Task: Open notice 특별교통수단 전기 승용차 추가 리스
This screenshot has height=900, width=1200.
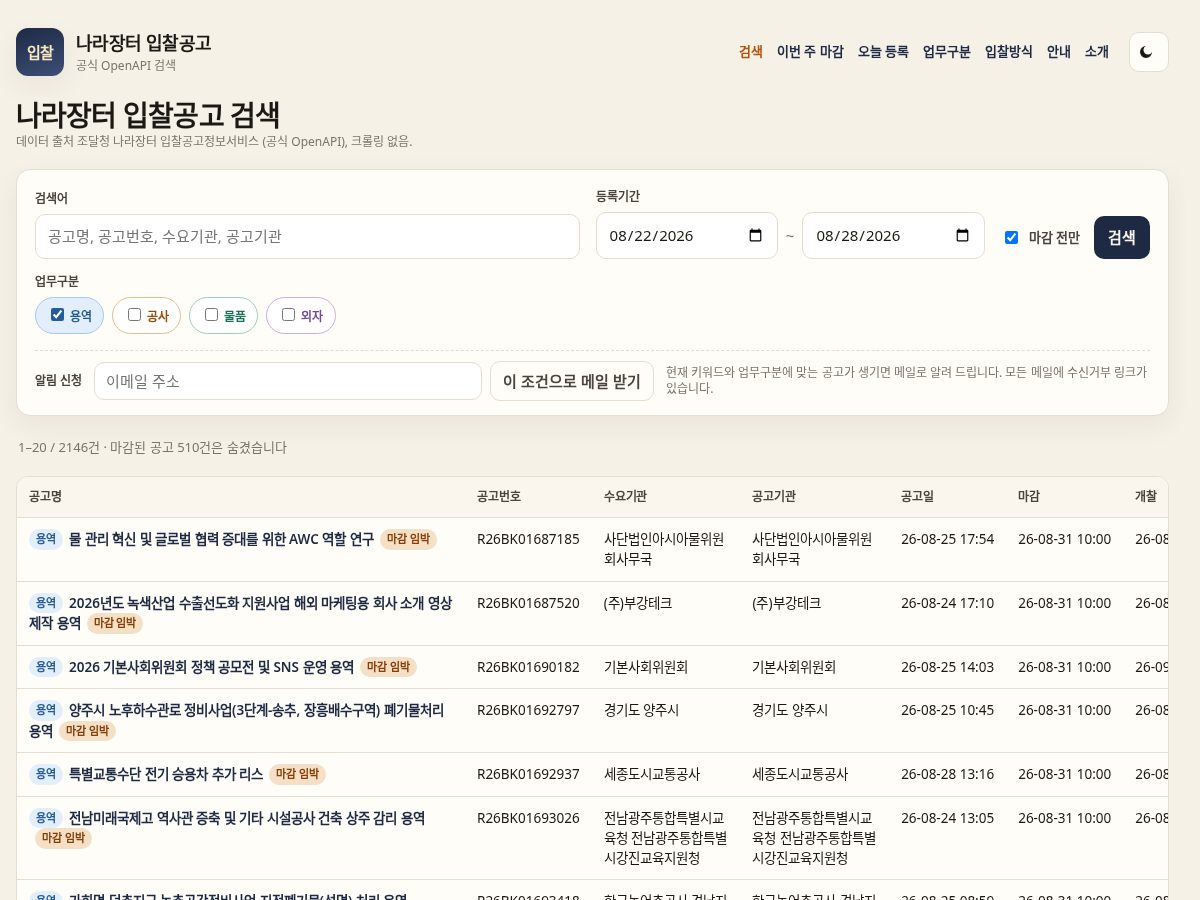Action: 166,774
